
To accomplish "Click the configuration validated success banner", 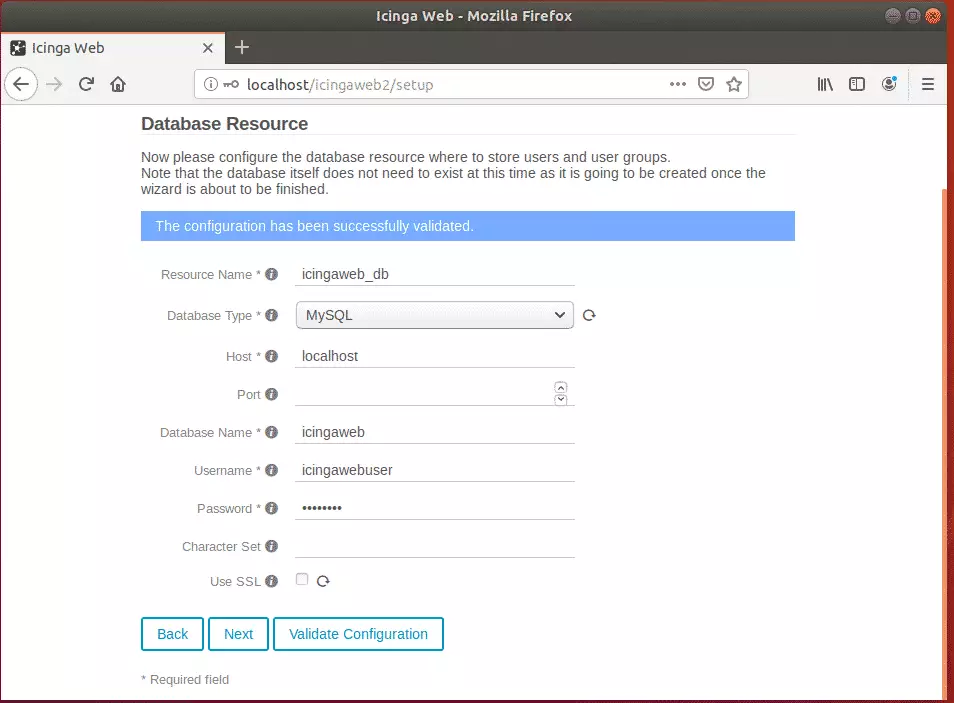I will [467, 226].
